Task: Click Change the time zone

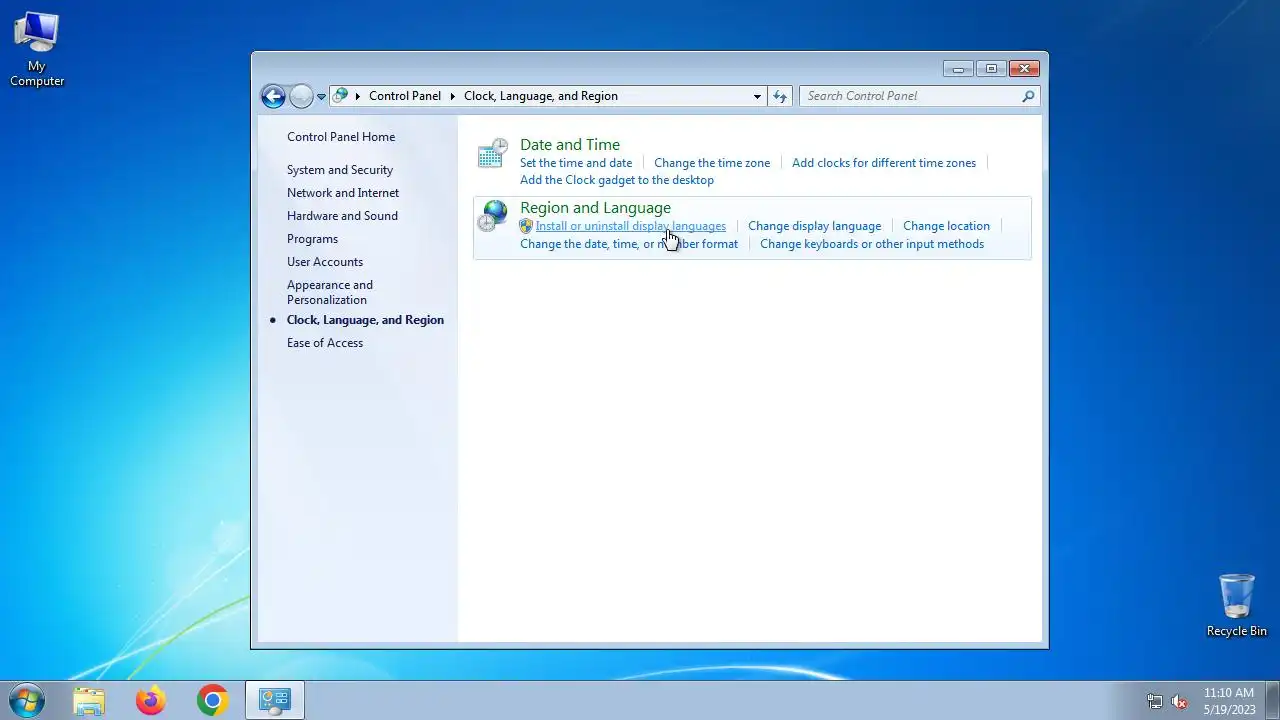Action: (x=712, y=163)
